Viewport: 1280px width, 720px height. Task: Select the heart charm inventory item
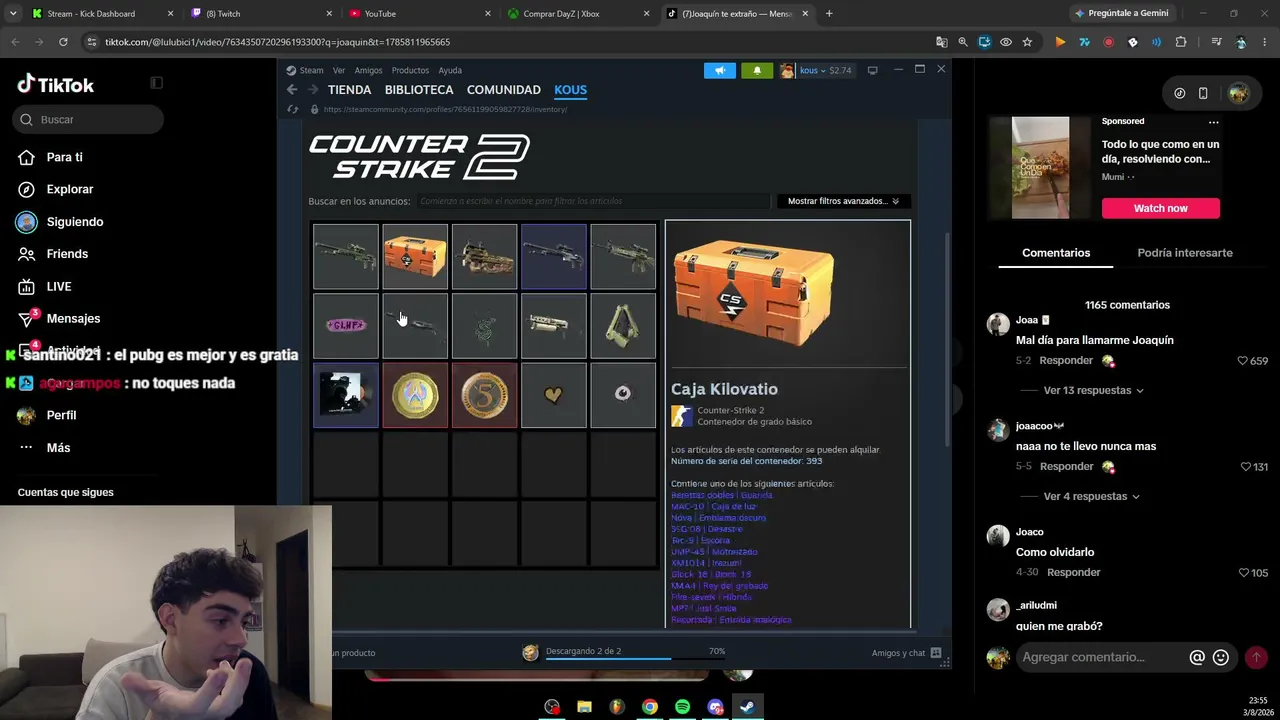pyautogui.click(x=554, y=396)
